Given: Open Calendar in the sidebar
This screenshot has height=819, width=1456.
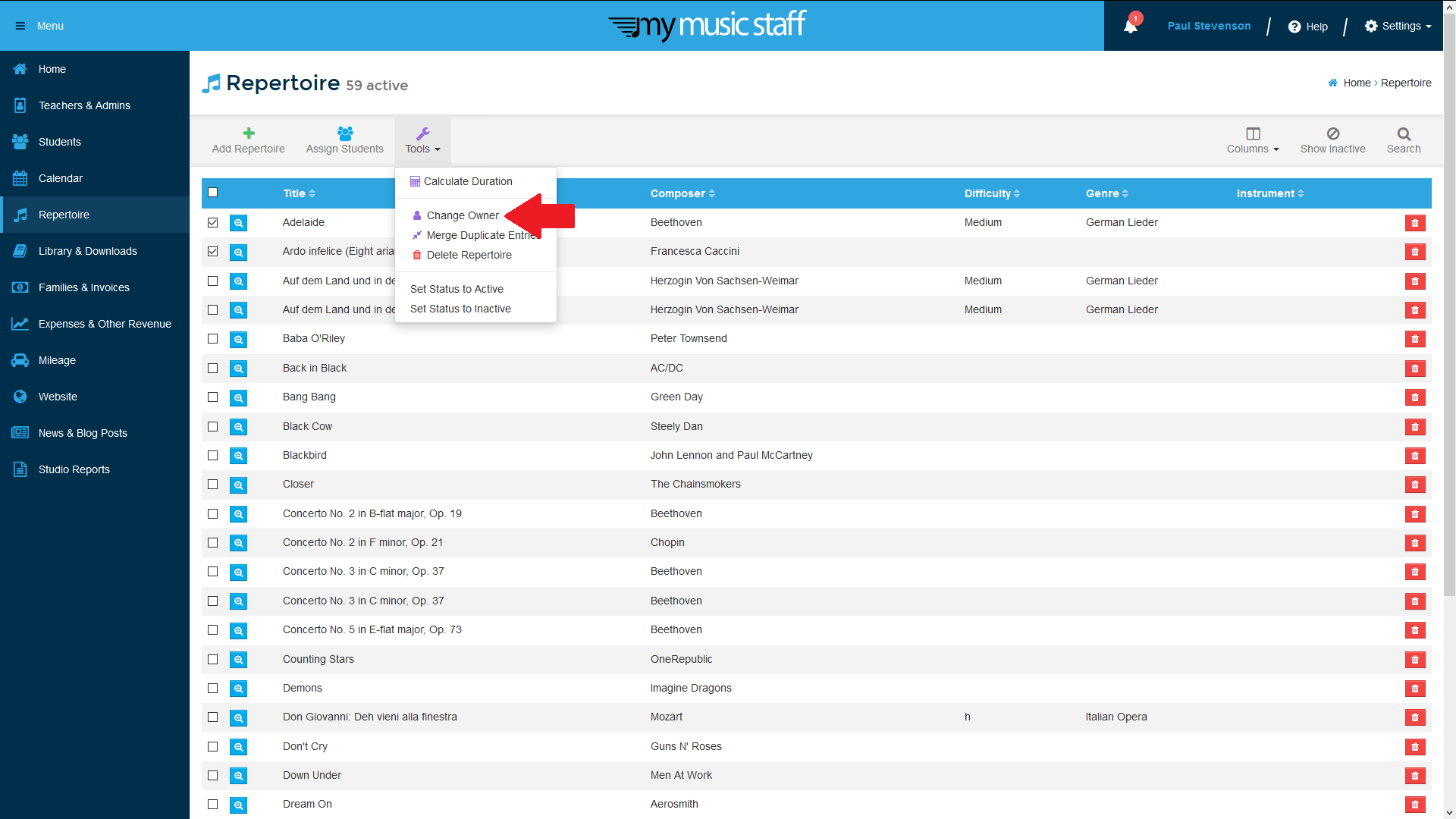Looking at the screenshot, I should pos(95,178).
